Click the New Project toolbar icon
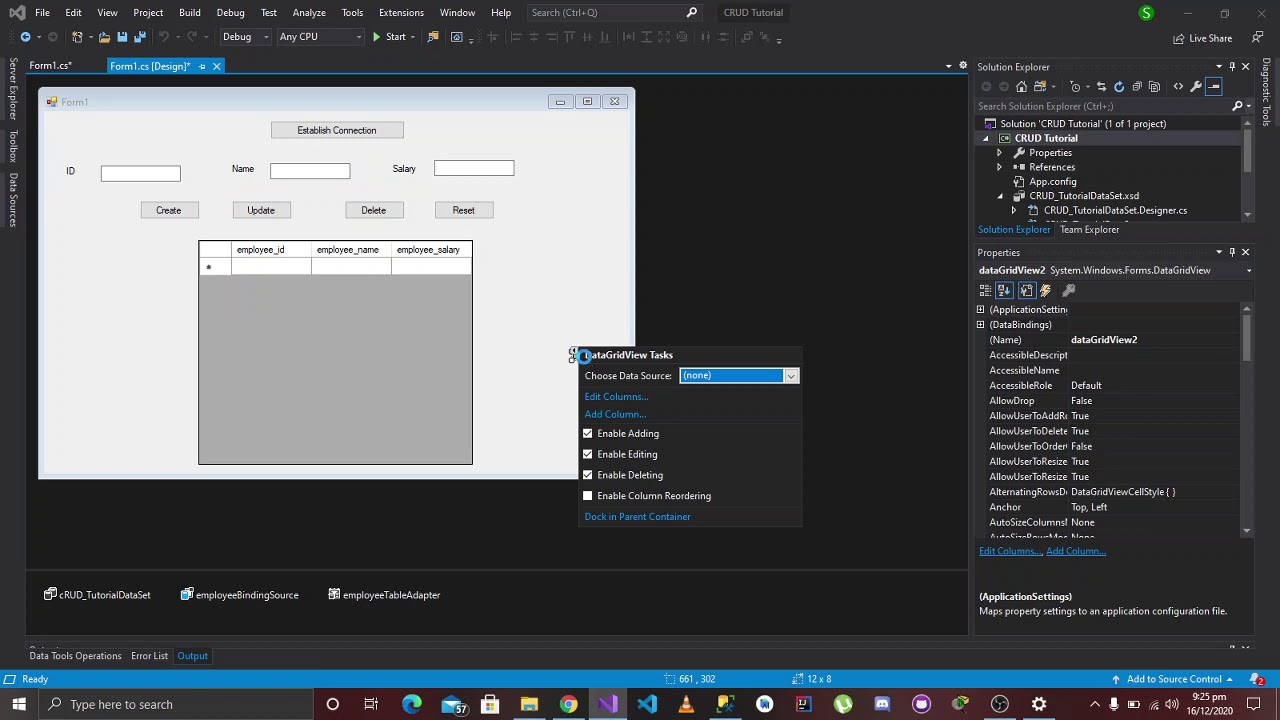 coord(77,37)
